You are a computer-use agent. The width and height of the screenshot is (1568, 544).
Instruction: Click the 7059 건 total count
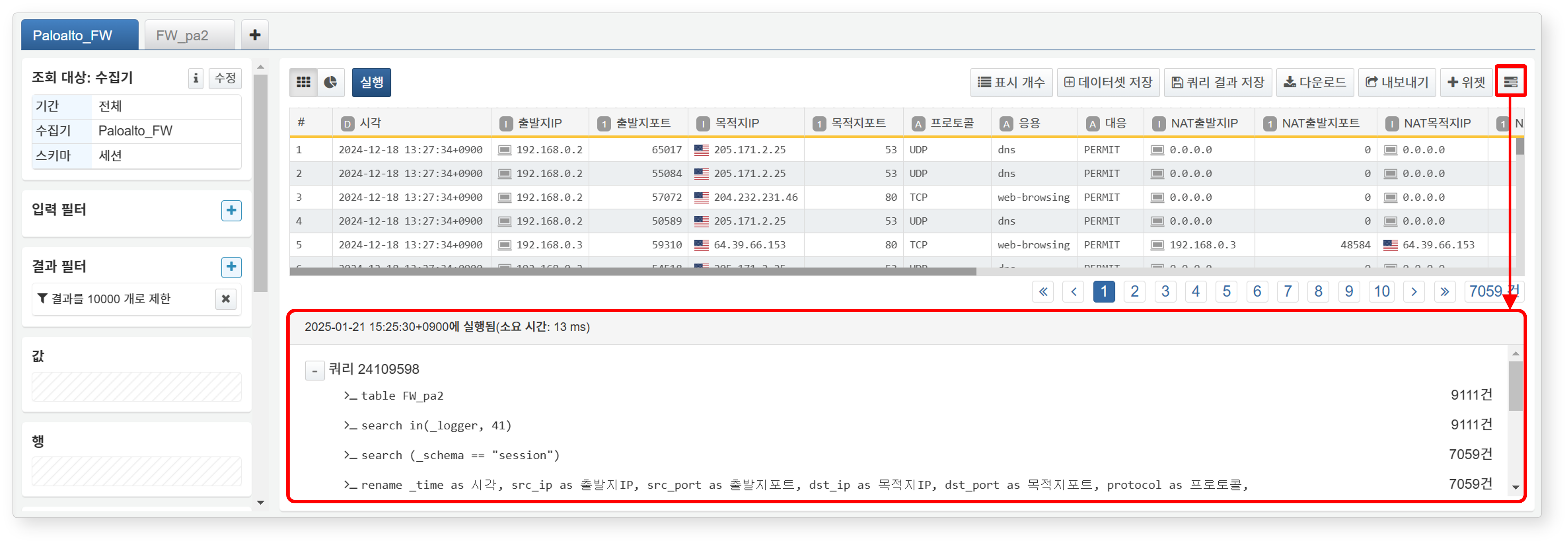pos(1494,291)
